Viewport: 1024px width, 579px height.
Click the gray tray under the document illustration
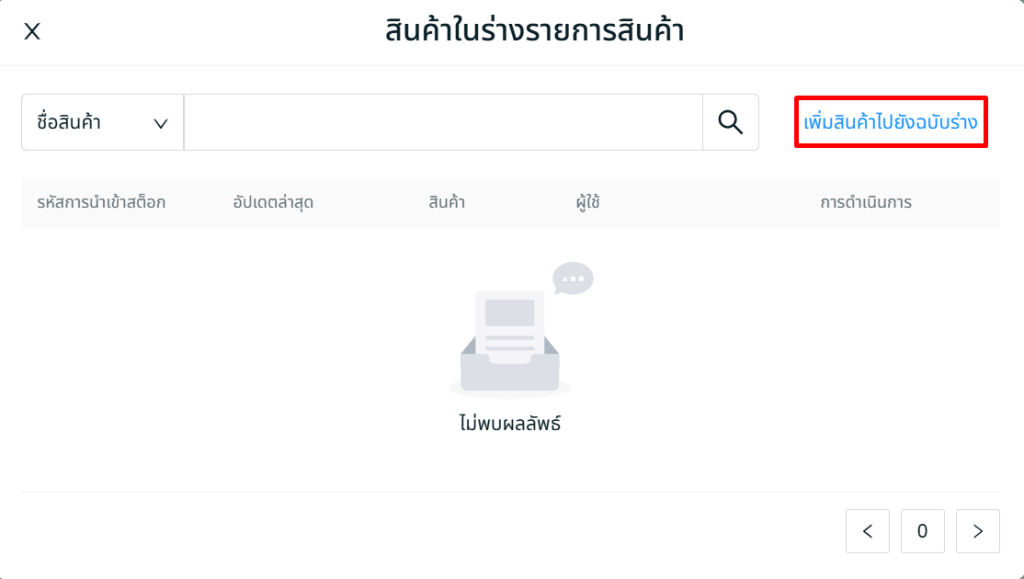(x=510, y=370)
